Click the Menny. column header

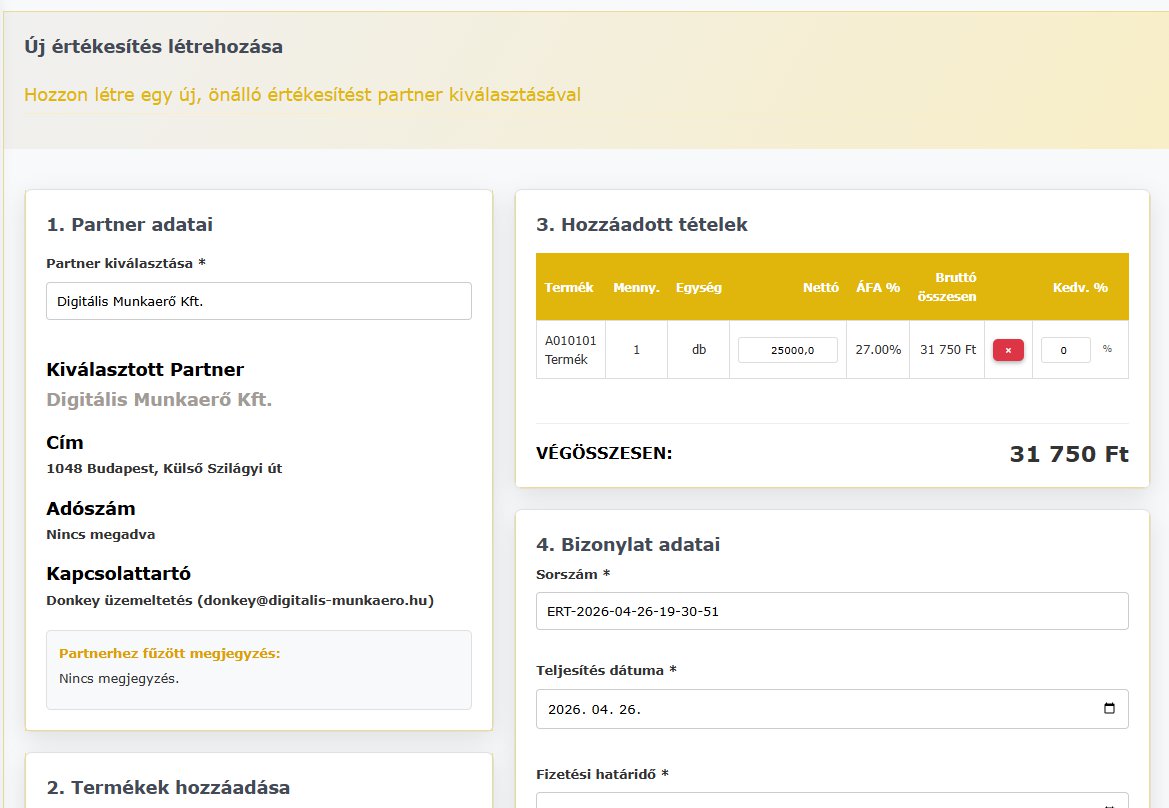click(x=636, y=287)
